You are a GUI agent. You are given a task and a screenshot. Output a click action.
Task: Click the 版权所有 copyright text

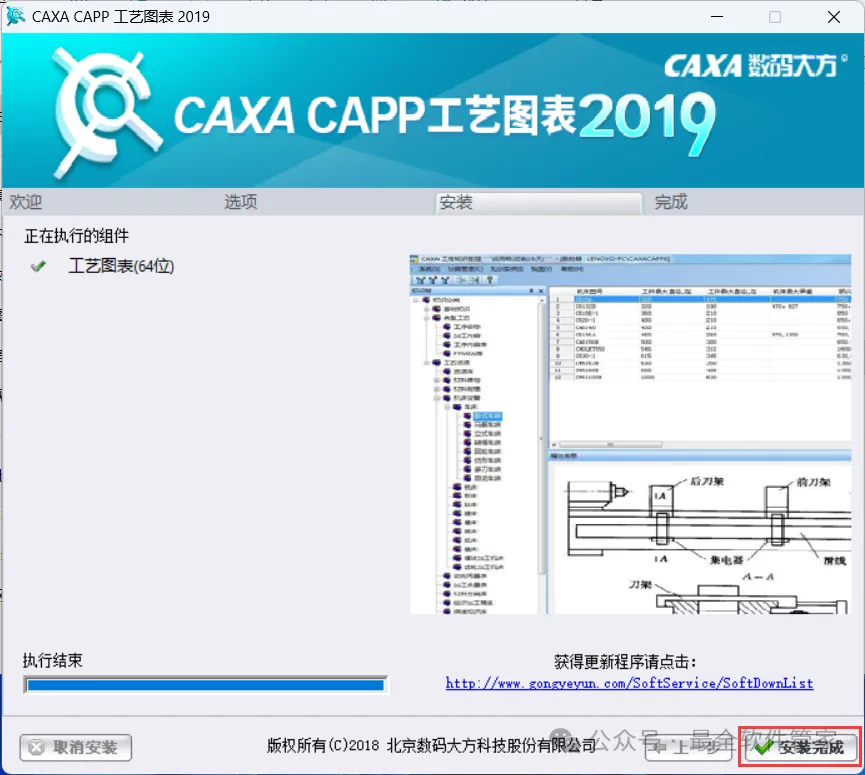pyautogui.click(x=431, y=746)
